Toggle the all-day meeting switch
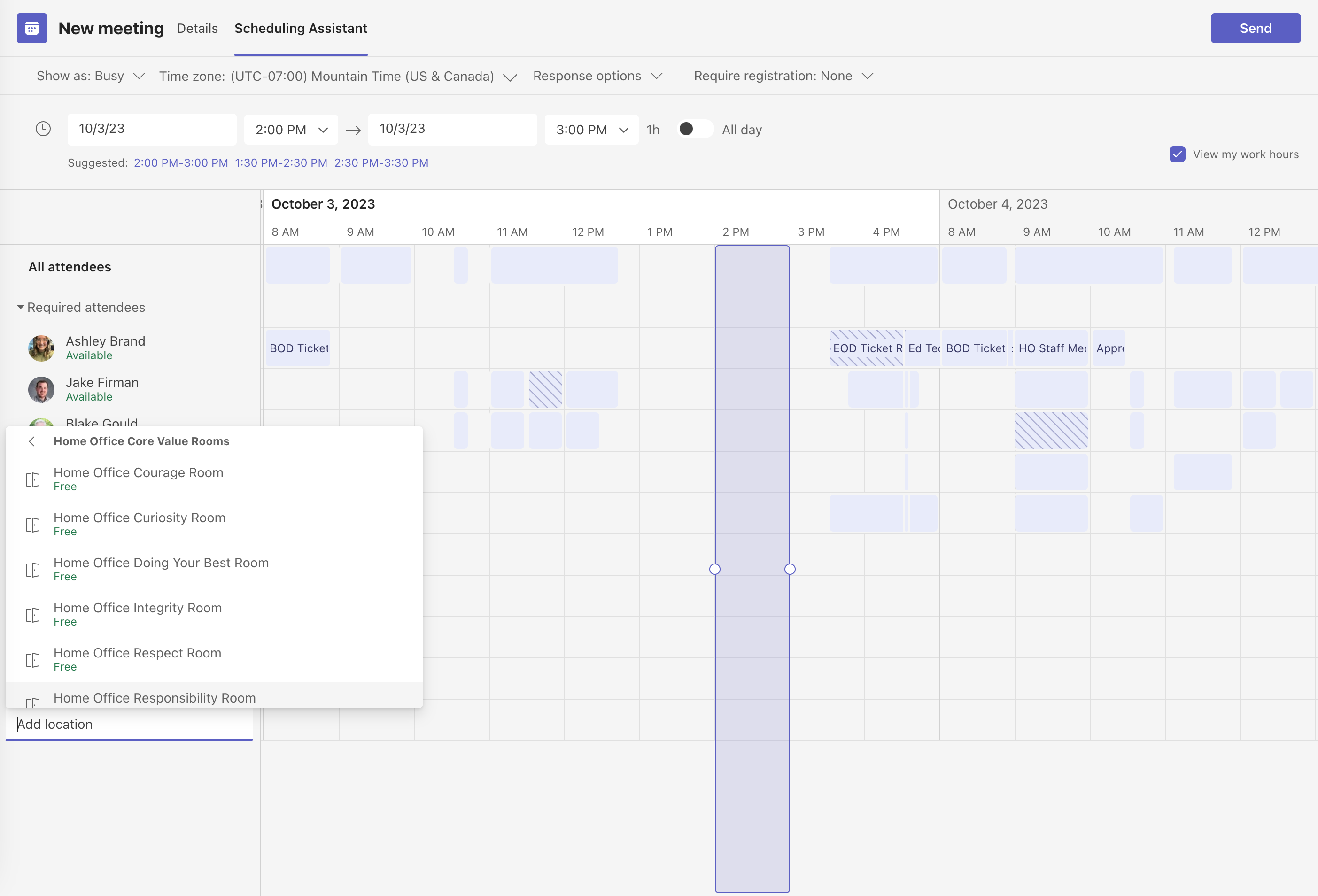 point(694,129)
